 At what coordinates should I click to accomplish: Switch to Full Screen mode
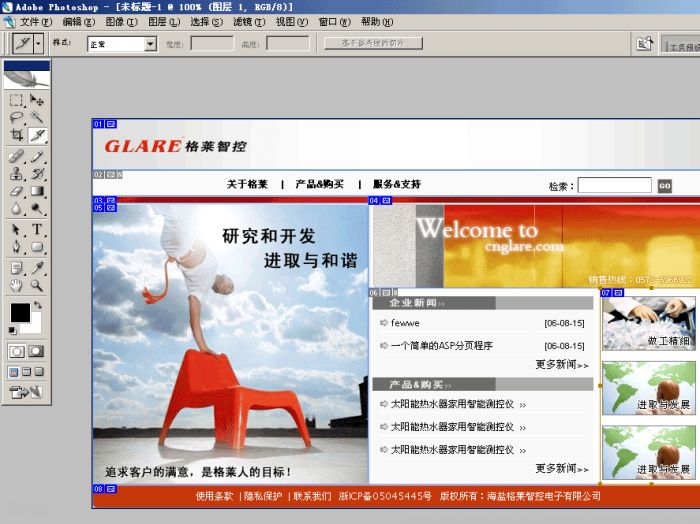[x=39, y=371]
